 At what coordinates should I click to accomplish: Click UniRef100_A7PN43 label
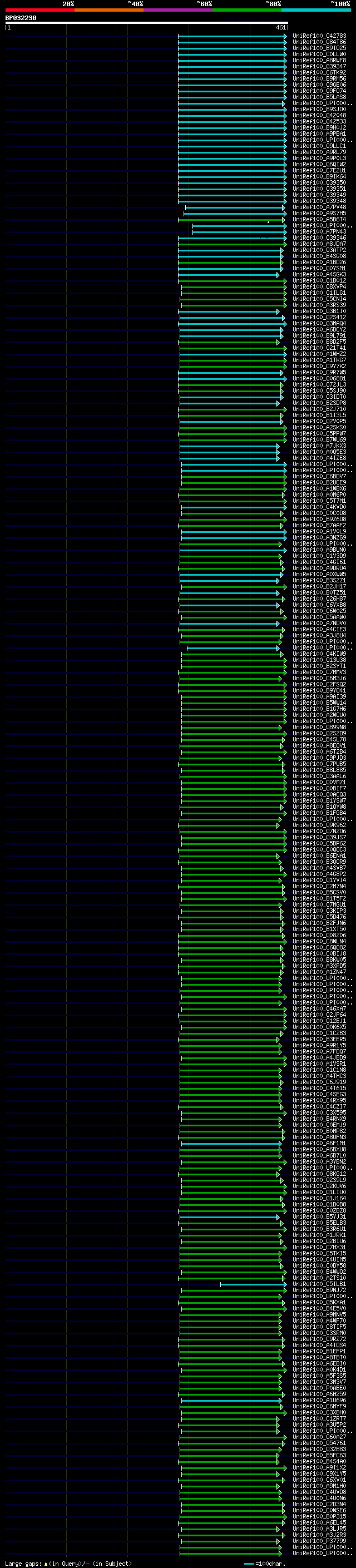[x=319, y=232]
